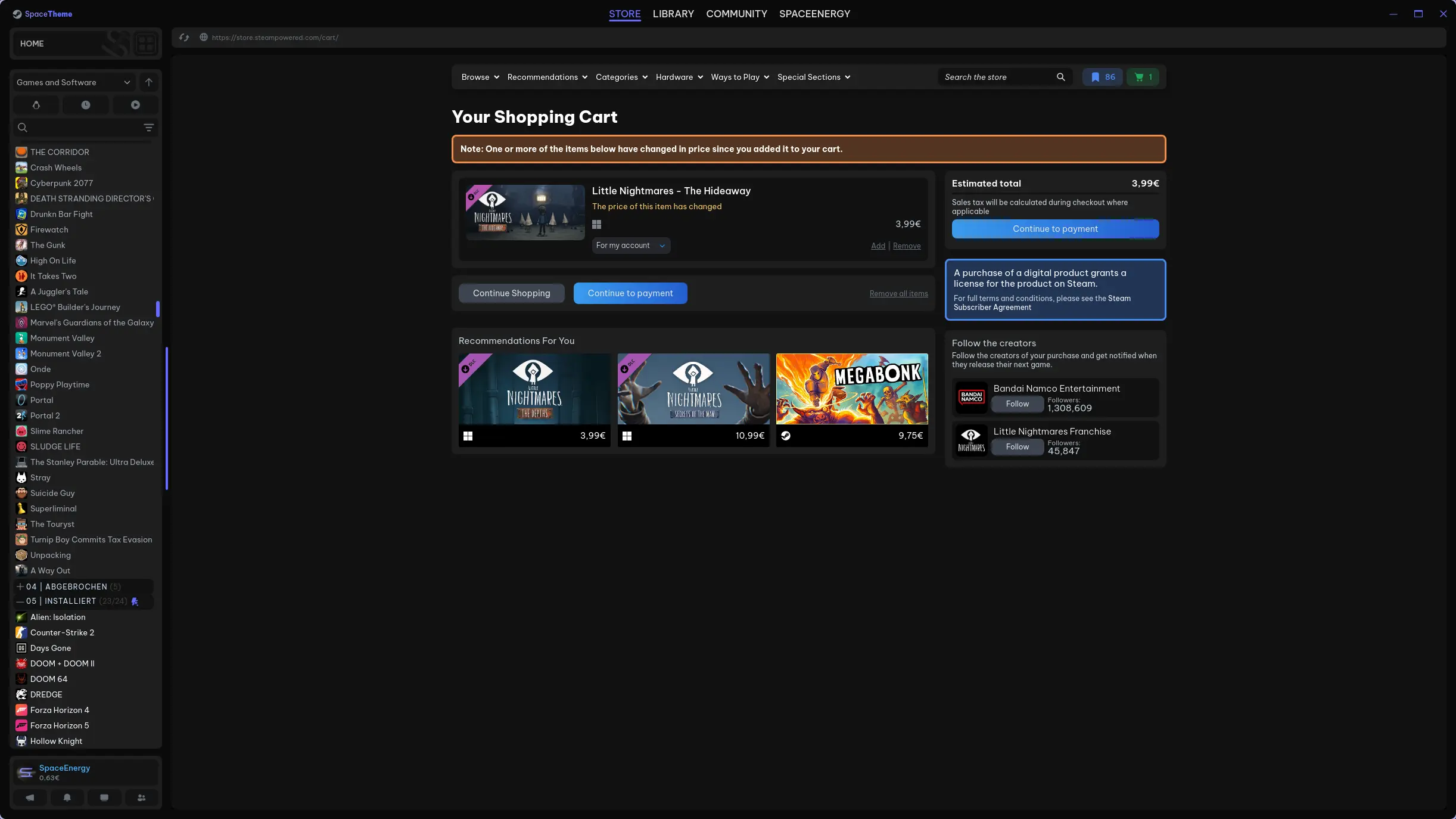The height and width of the screenshot is (819, 1456).
Task: Open the green cart icon button
Action: (x=1143, y=77)
